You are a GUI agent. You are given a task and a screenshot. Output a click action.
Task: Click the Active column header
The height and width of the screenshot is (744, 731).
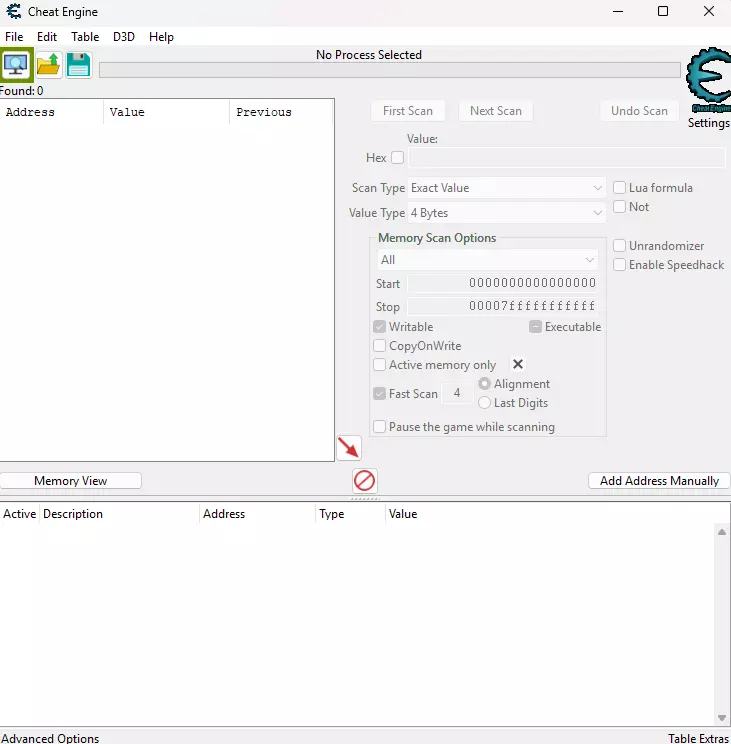19,514
